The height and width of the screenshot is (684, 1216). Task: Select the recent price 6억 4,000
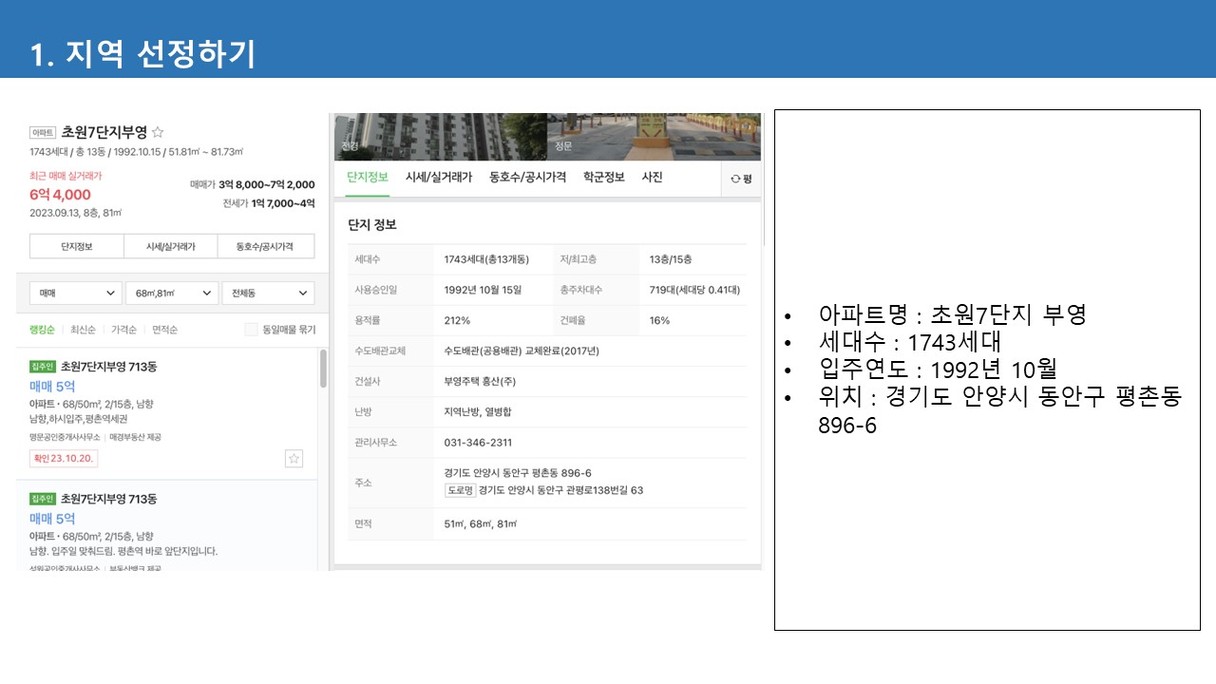60,195
